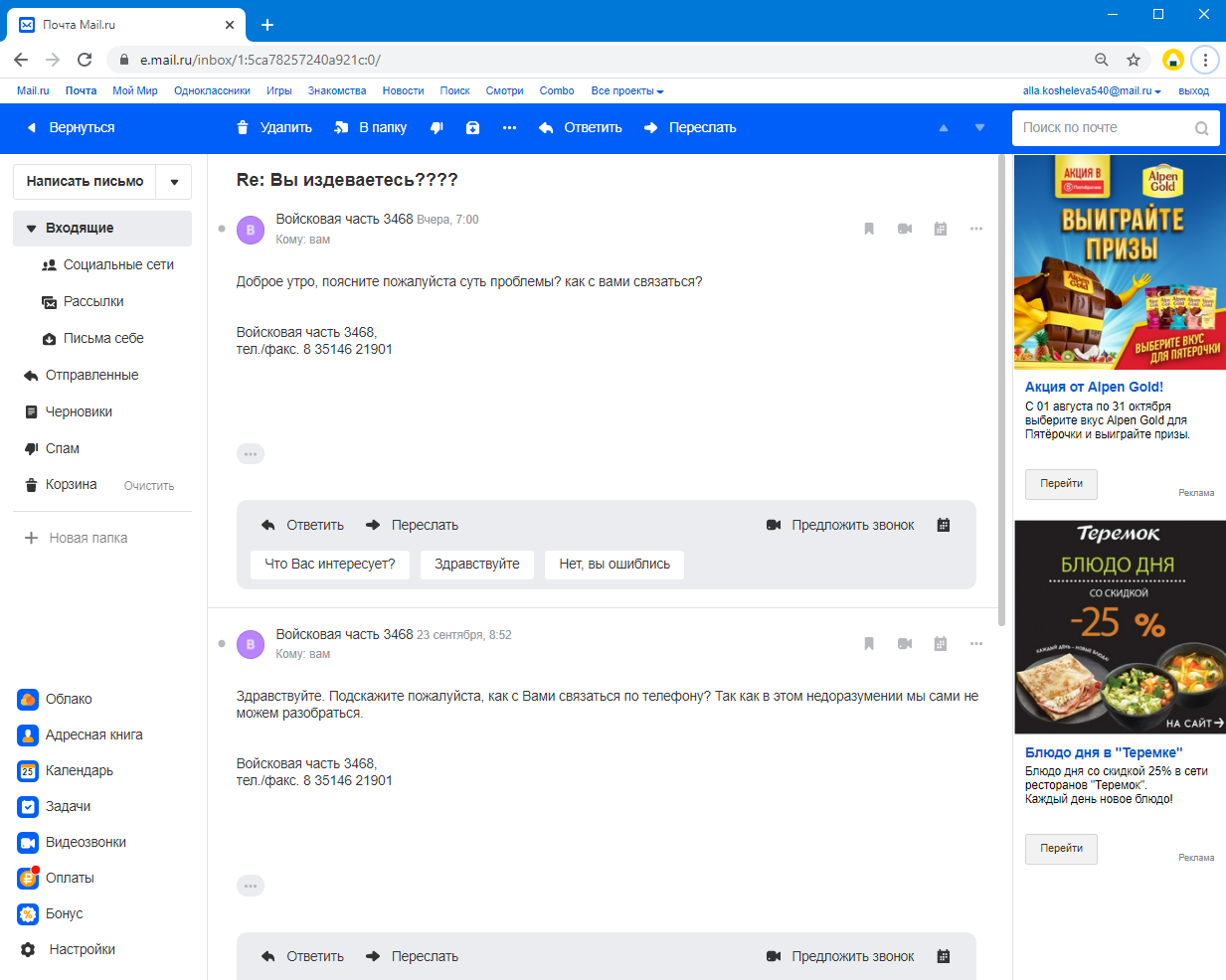Bookmark the message from 23 сентября, 8:52
This screenshot has width=1226, height=980.
click(x=869, y=644)
